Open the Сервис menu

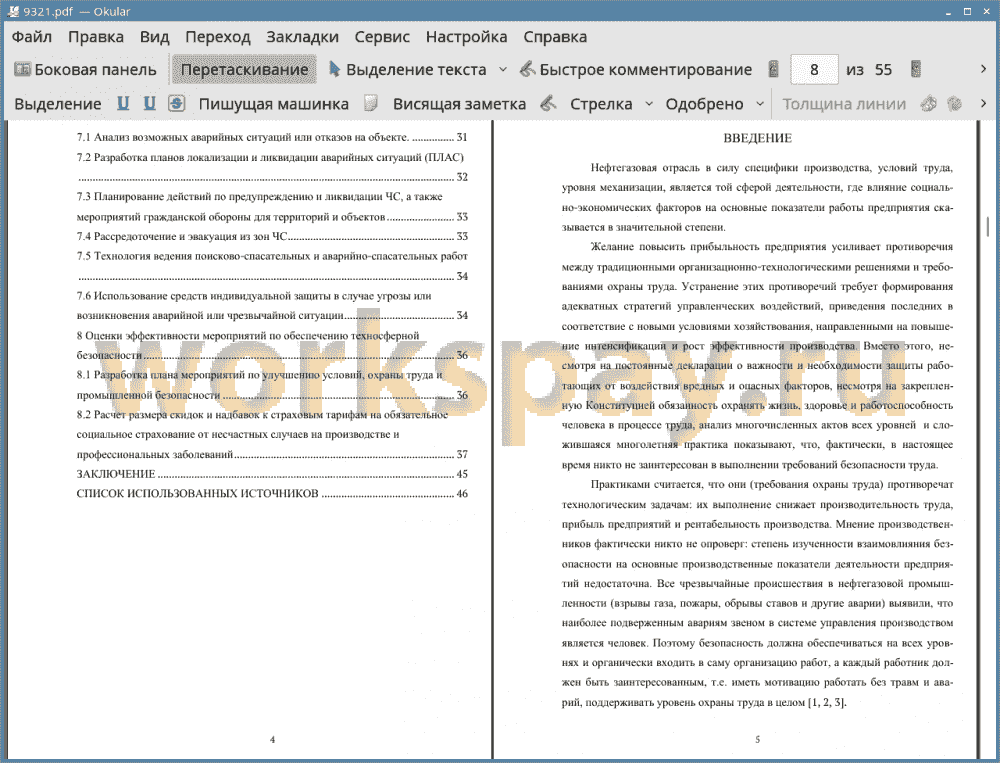point(382,37)
